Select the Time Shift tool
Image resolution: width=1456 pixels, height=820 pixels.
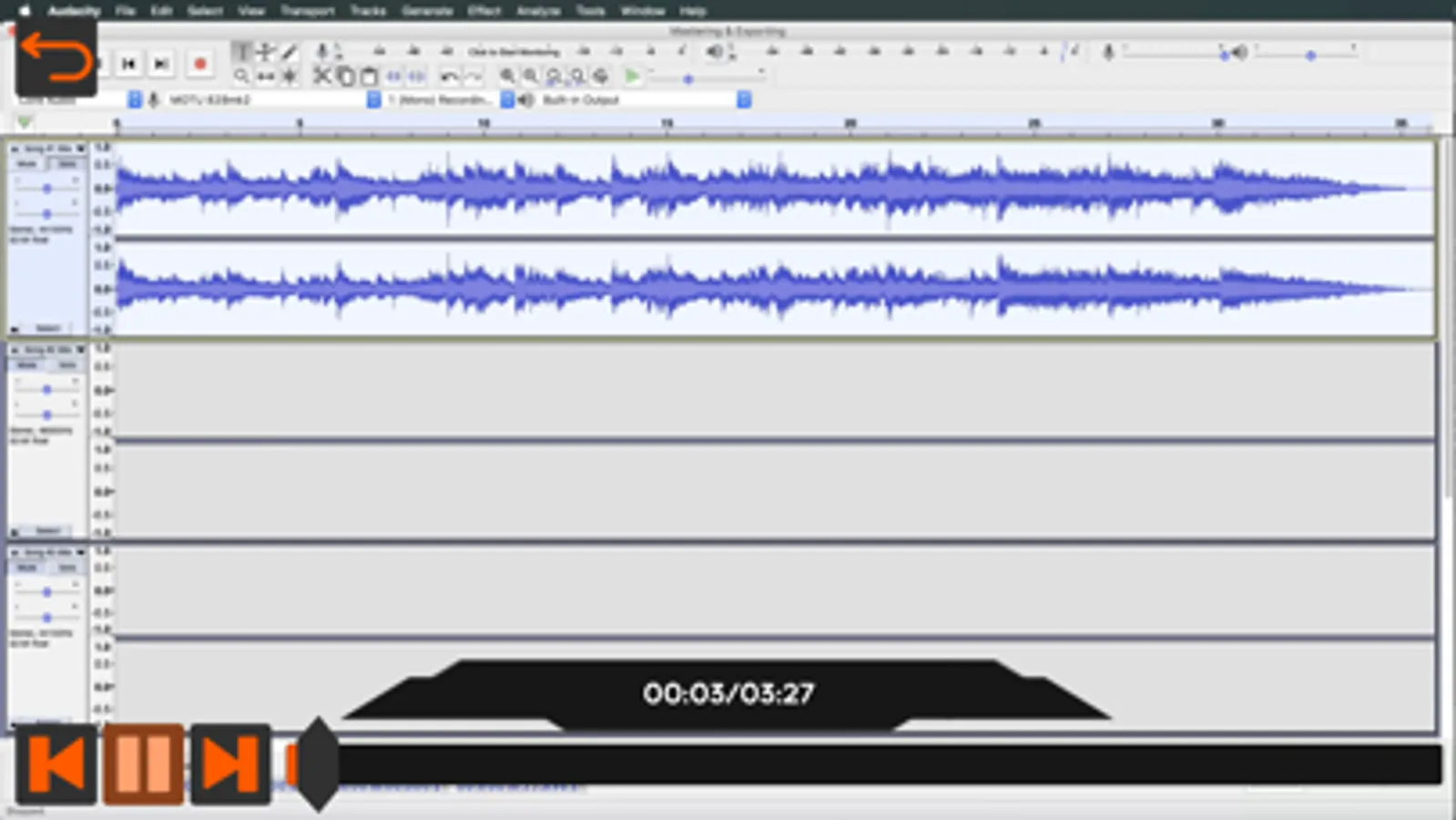coord(266,77)
